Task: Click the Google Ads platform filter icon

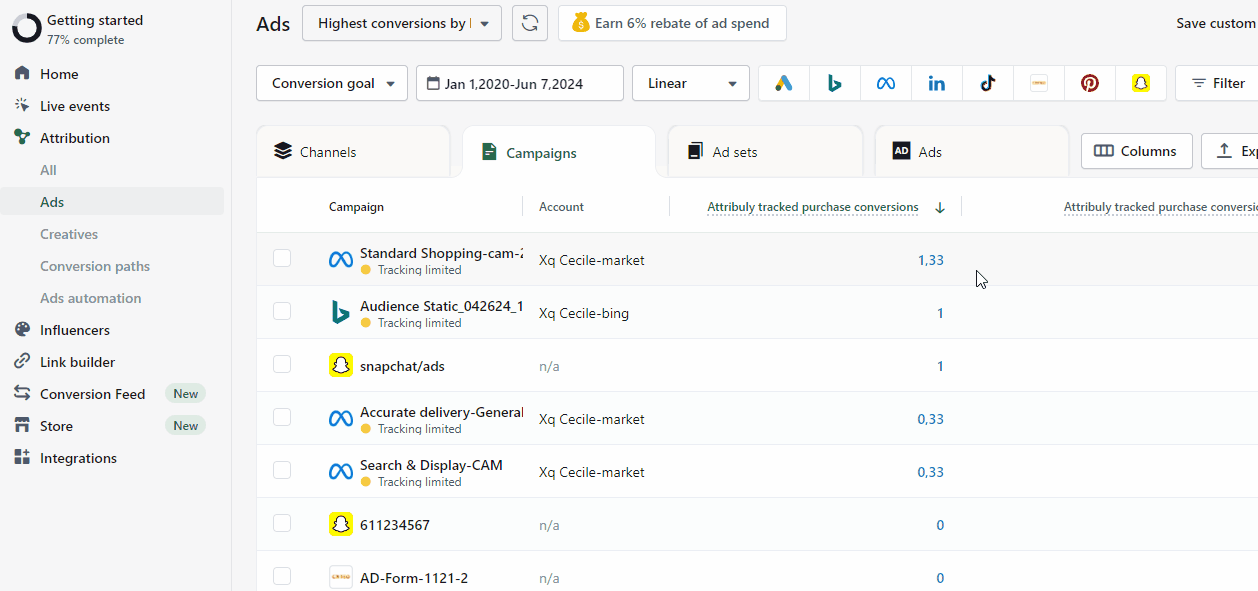Action: coord(784,84)
